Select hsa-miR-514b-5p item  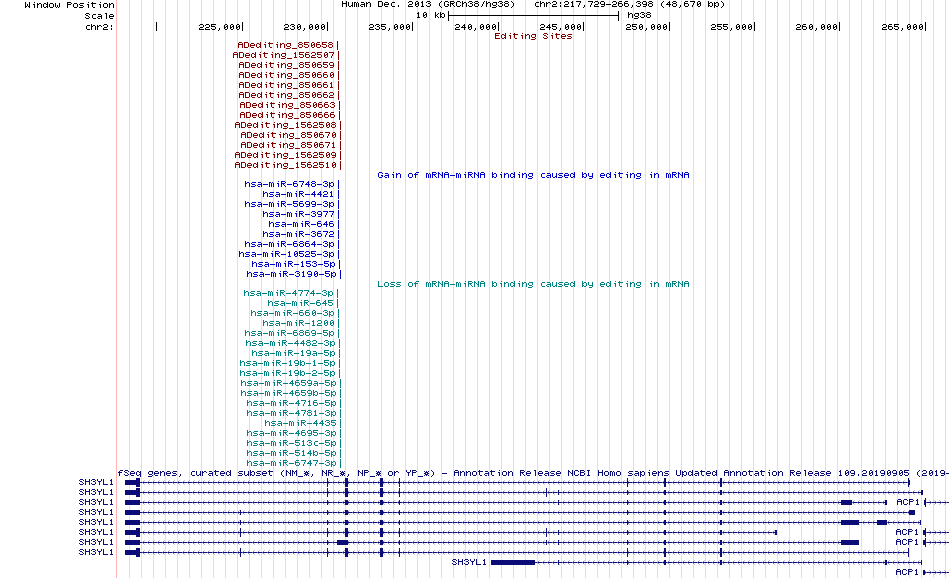point(291,453)
